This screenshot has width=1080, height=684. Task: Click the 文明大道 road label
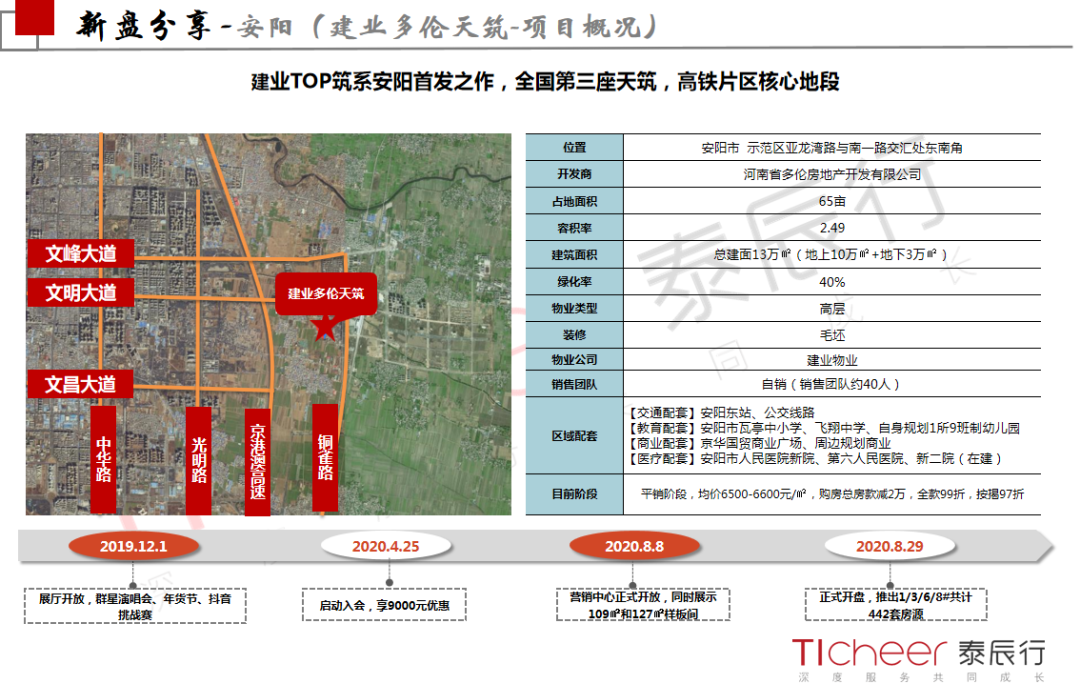(x=81, y=293)
